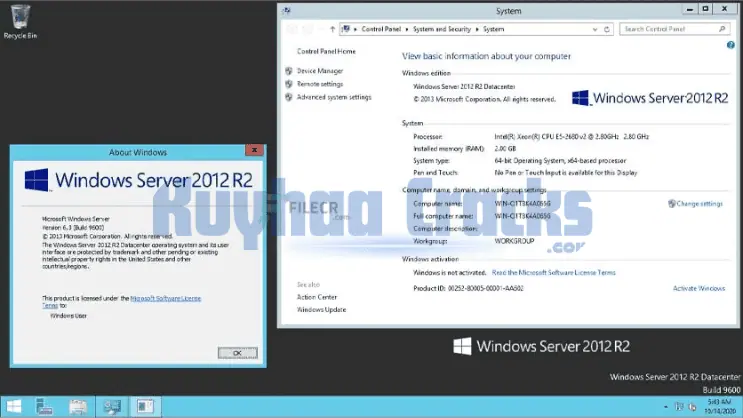The height and width of the screenshot is (418, 743).
Task: Open Device Manager link
Action: coord(319,71)
